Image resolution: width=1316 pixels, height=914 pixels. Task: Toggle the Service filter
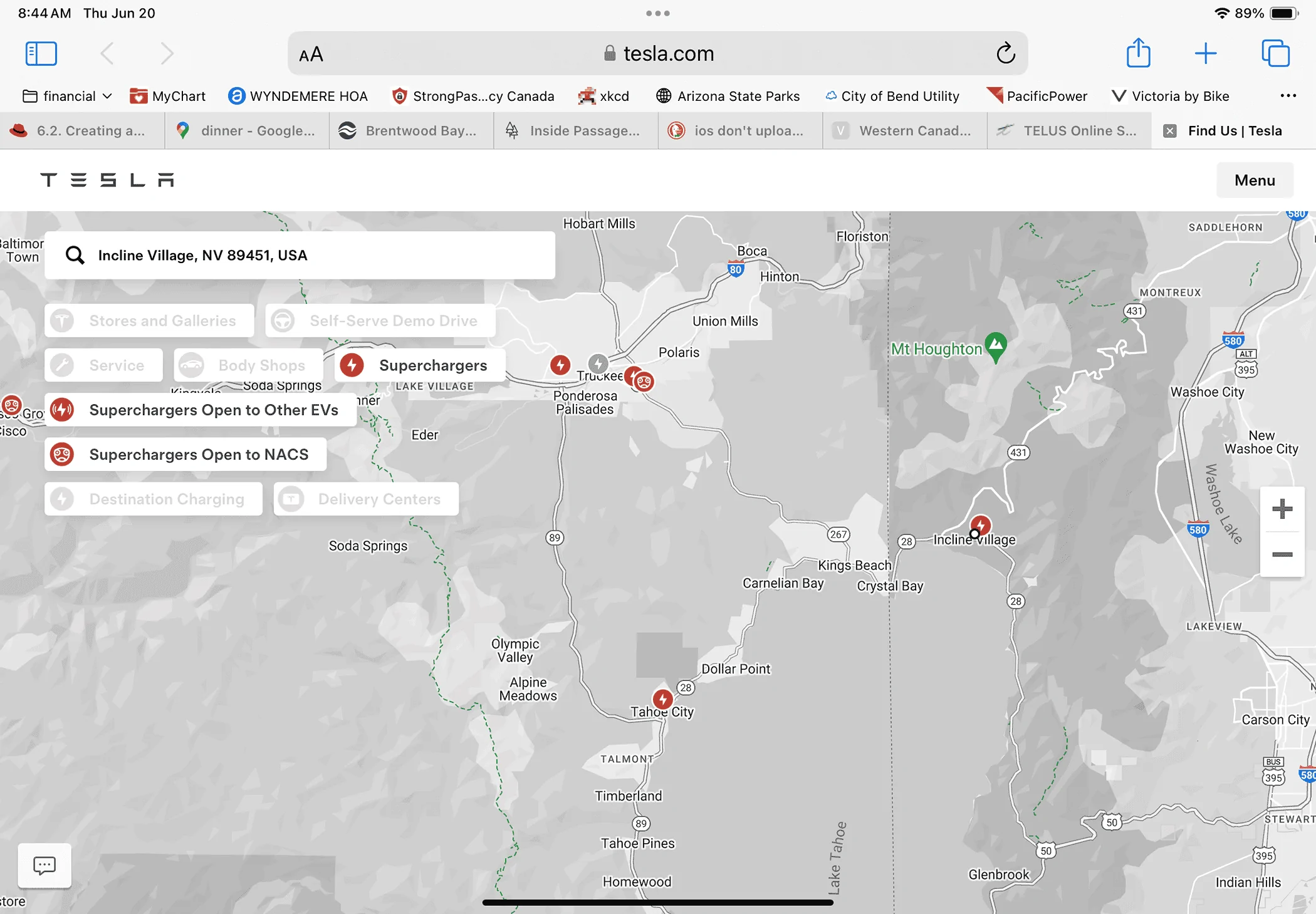pyautogui.click(x=103, y=365)
